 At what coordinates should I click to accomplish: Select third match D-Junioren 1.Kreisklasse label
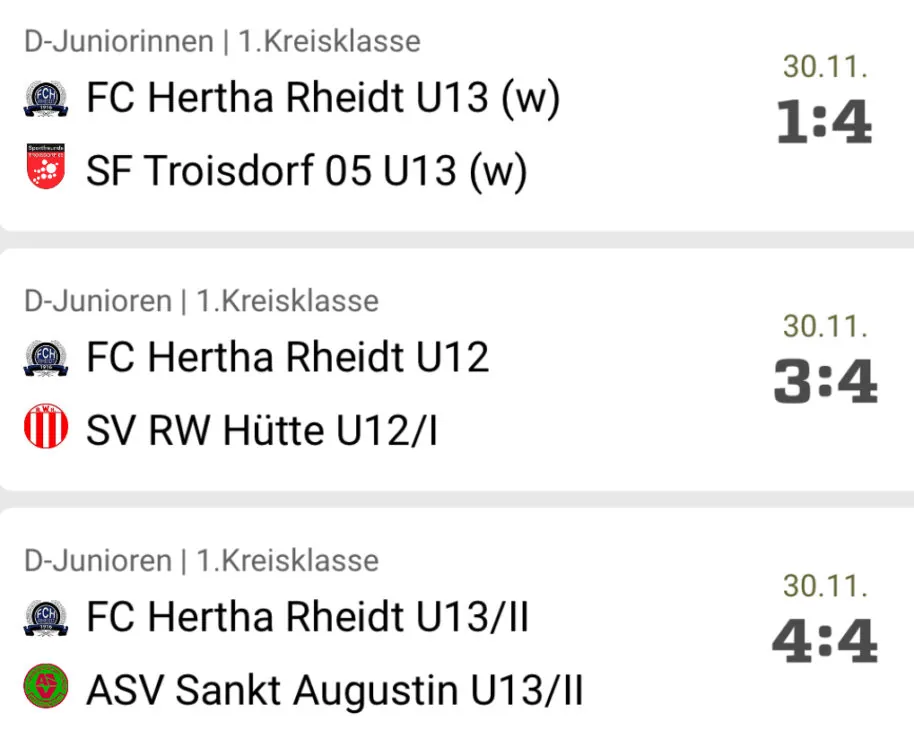(x=202, y=561)
